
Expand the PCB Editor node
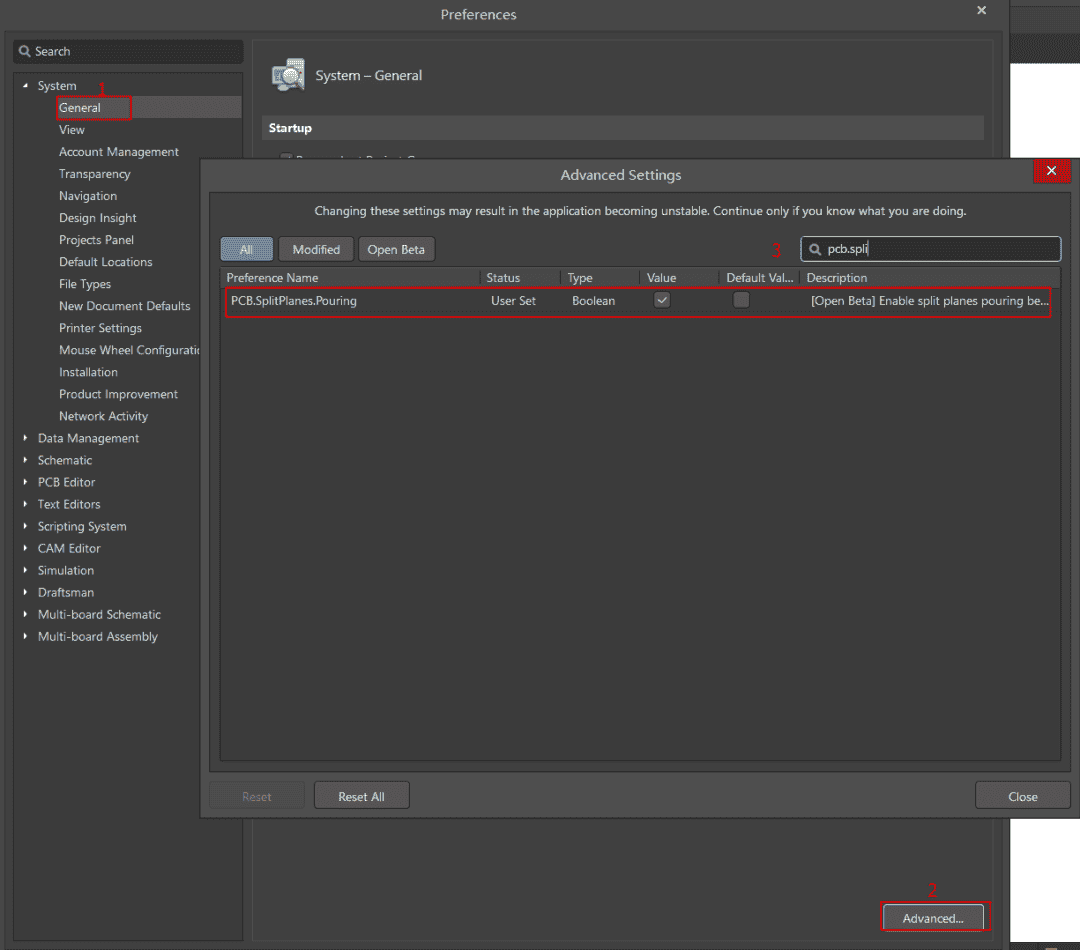(x=25, y=482)
